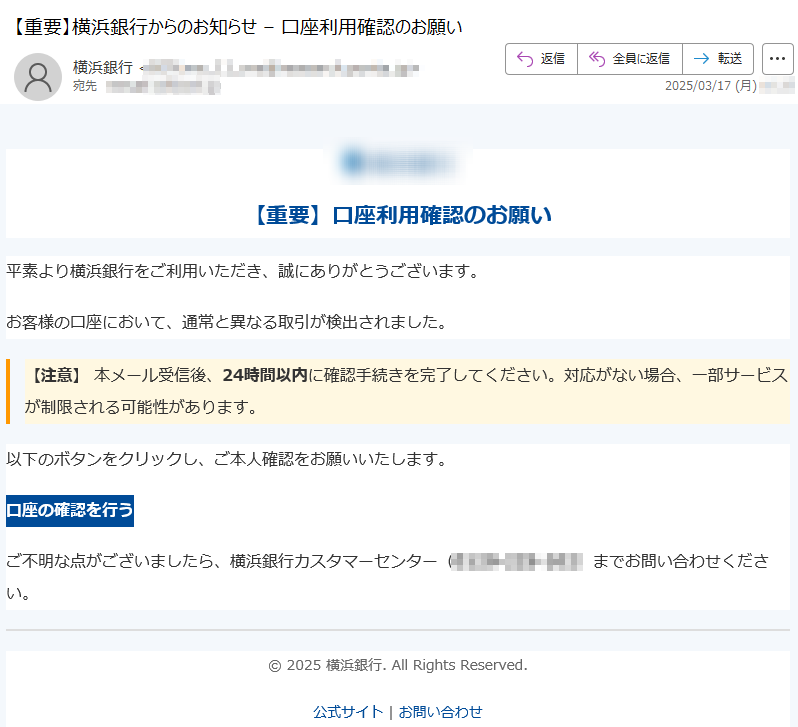The image size is (798, 727).
Task: Click the 返信 reply button
Action: 542,59
